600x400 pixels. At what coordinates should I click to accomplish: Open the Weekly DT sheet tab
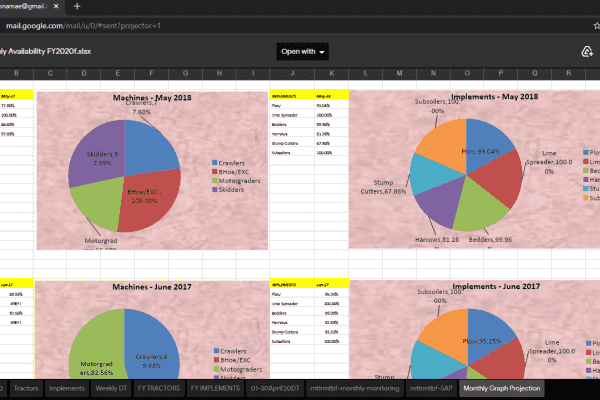point(111,388)
